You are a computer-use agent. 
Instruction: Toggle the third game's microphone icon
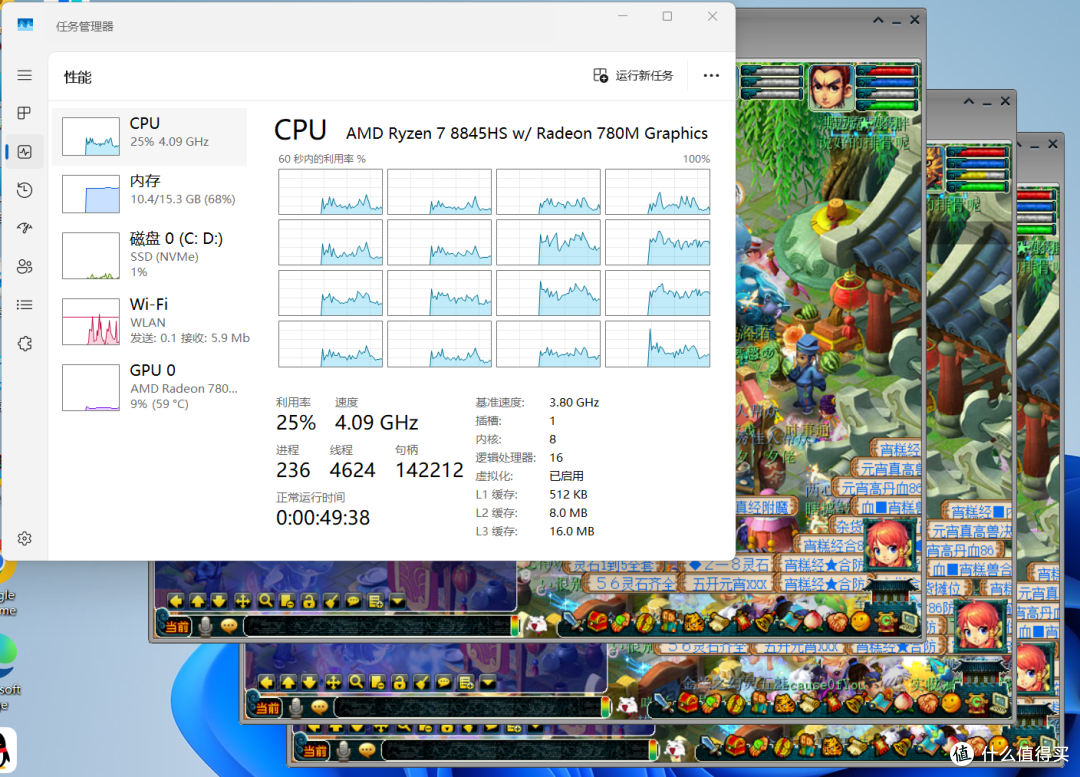[344, 750]
